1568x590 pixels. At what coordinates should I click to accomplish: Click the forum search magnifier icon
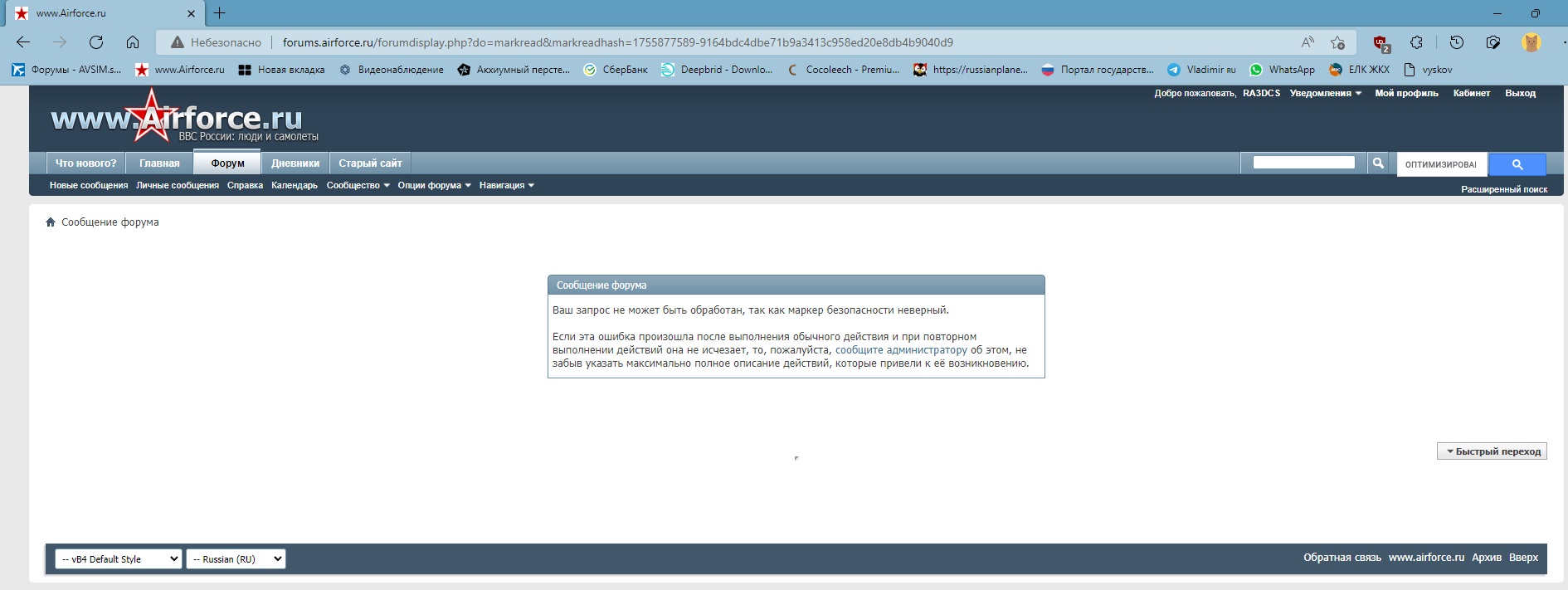pos(1378,163)
